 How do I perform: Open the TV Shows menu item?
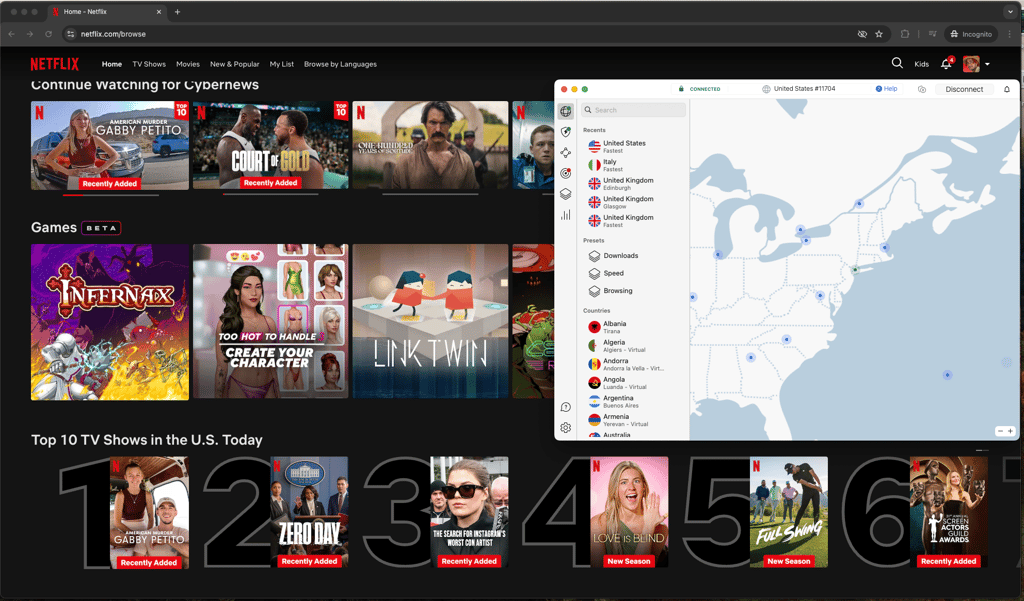point(149,64)
